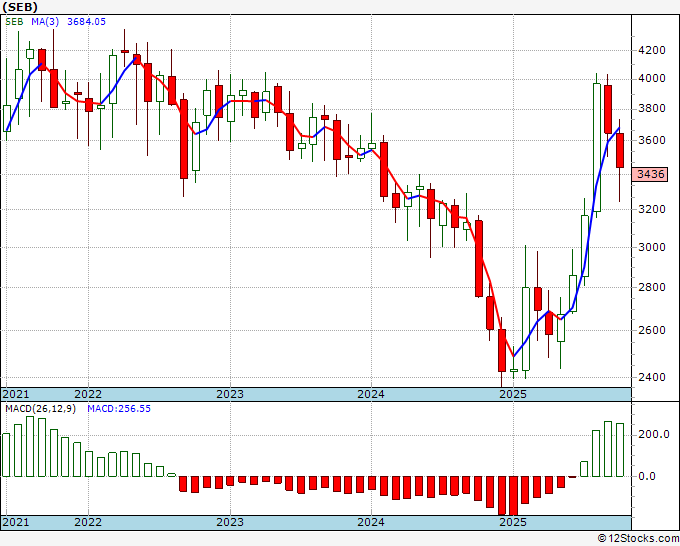Click the 2600 price axis label
Viewport: 680px width, 546px height.
[x=652, y=330]
